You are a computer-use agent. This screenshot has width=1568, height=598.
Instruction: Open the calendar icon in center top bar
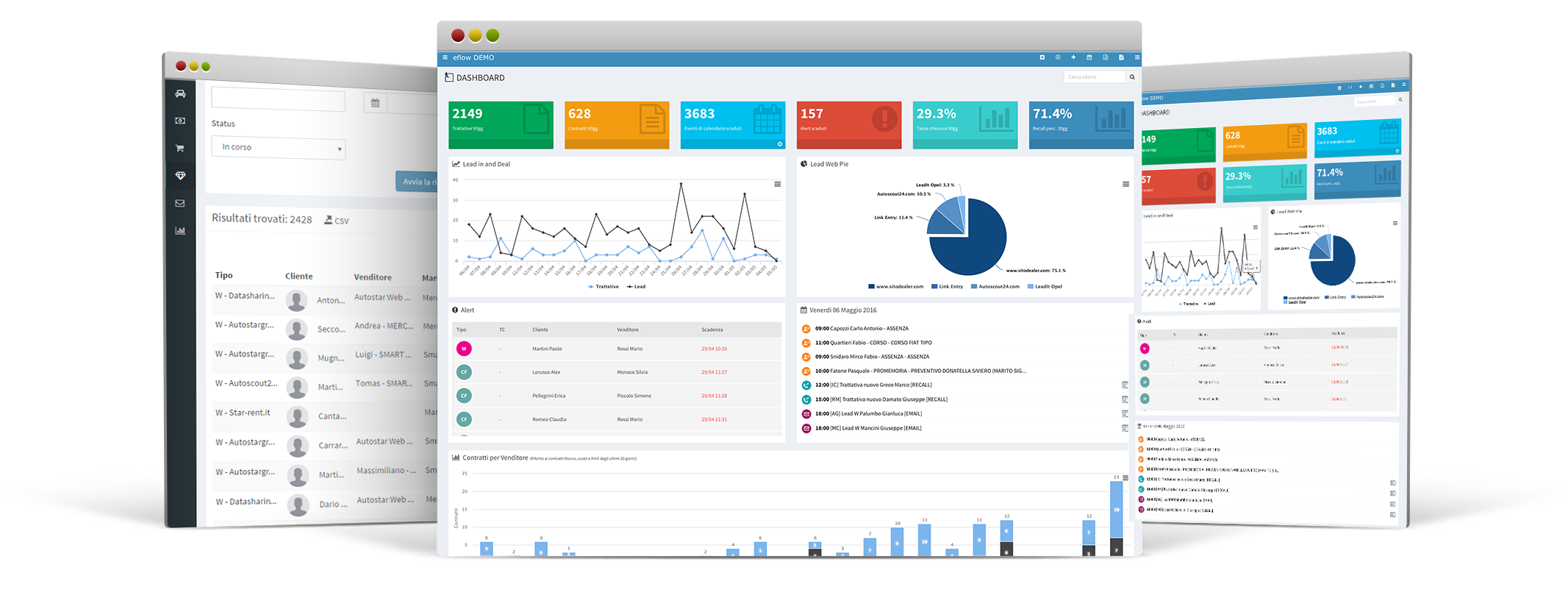1089,57
